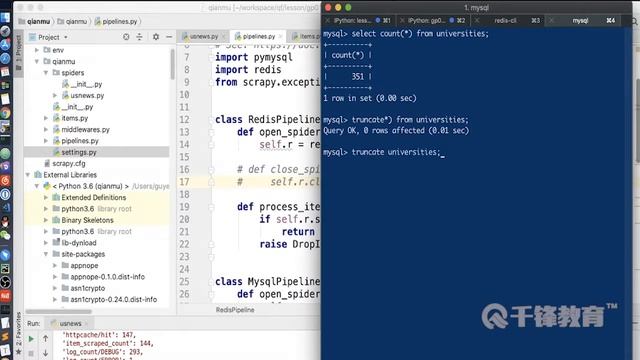
Task: Click RedisPipeline breadcrumb below editor
Action: tap(235, 310)
